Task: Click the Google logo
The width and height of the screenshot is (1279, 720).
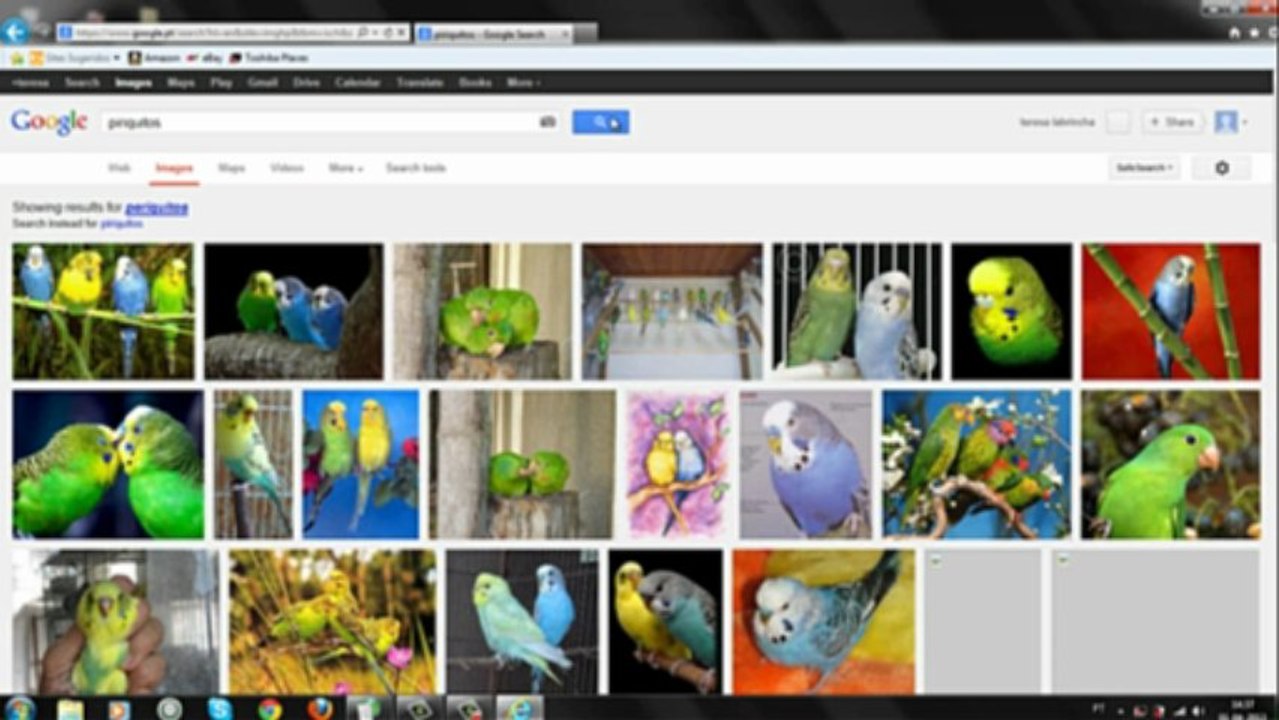Action: [49, 122]
